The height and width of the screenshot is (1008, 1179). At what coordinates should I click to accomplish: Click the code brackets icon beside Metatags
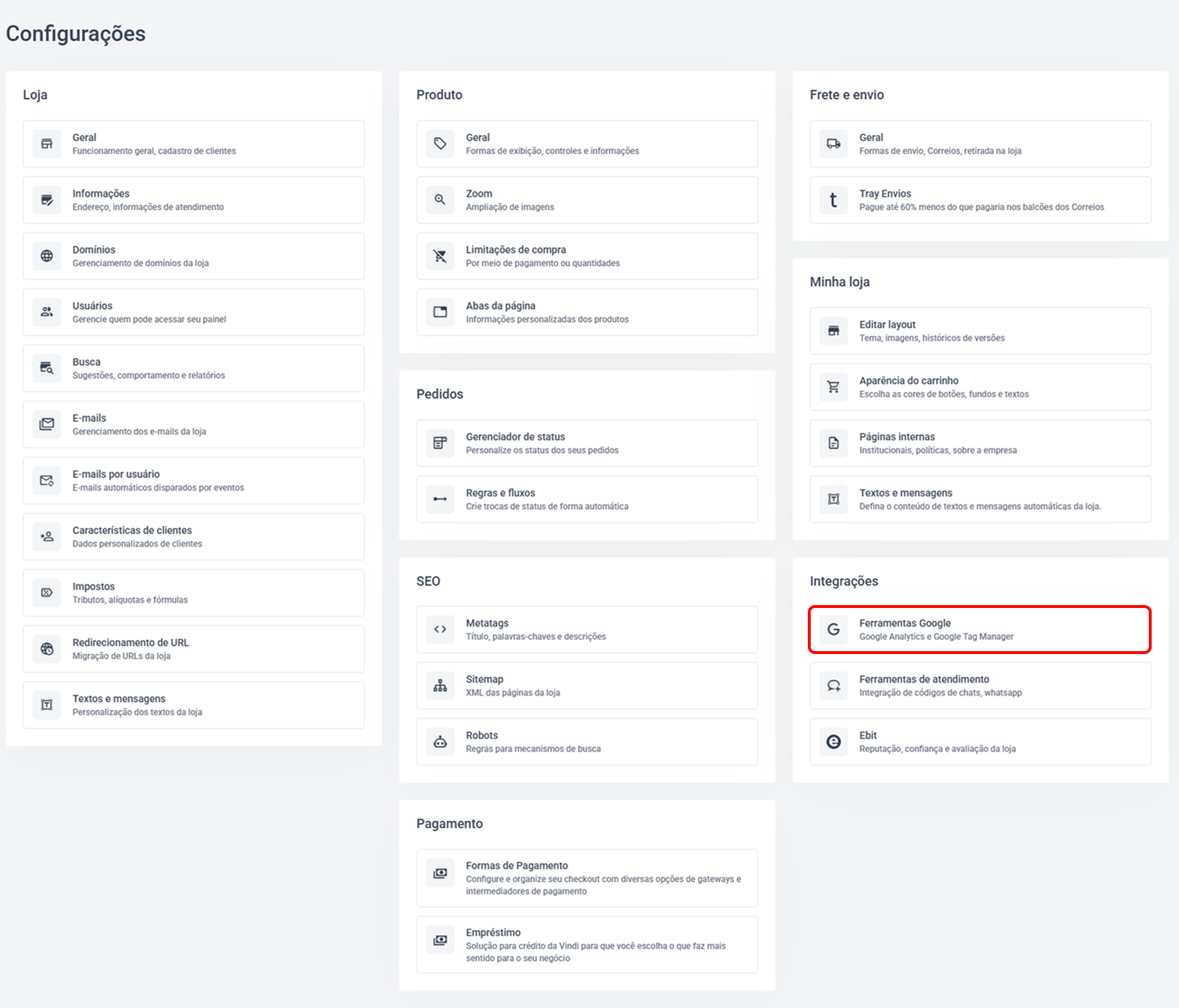coord(440,630)
